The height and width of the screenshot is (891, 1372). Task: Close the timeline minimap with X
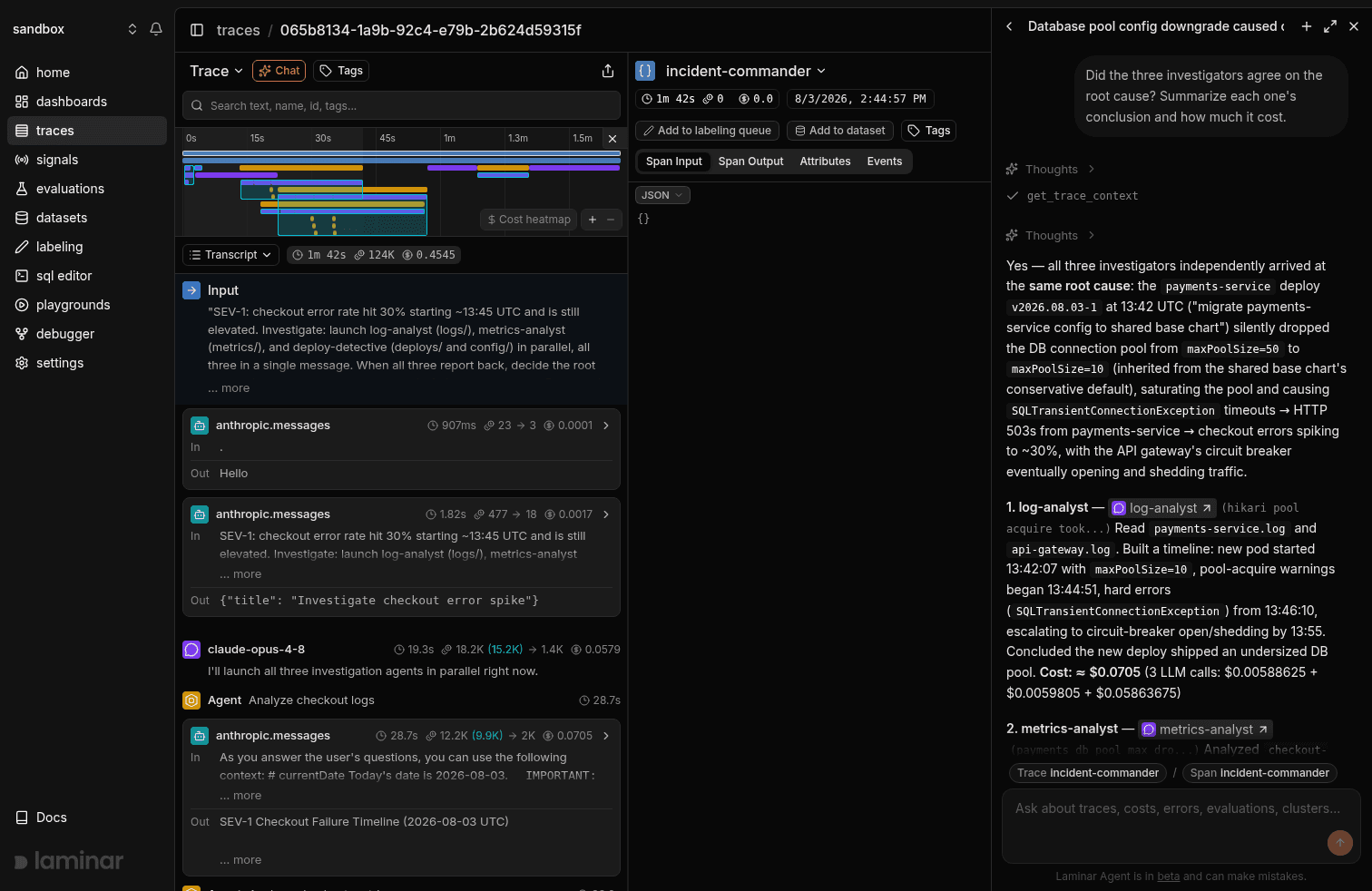[x=612, y=139]
